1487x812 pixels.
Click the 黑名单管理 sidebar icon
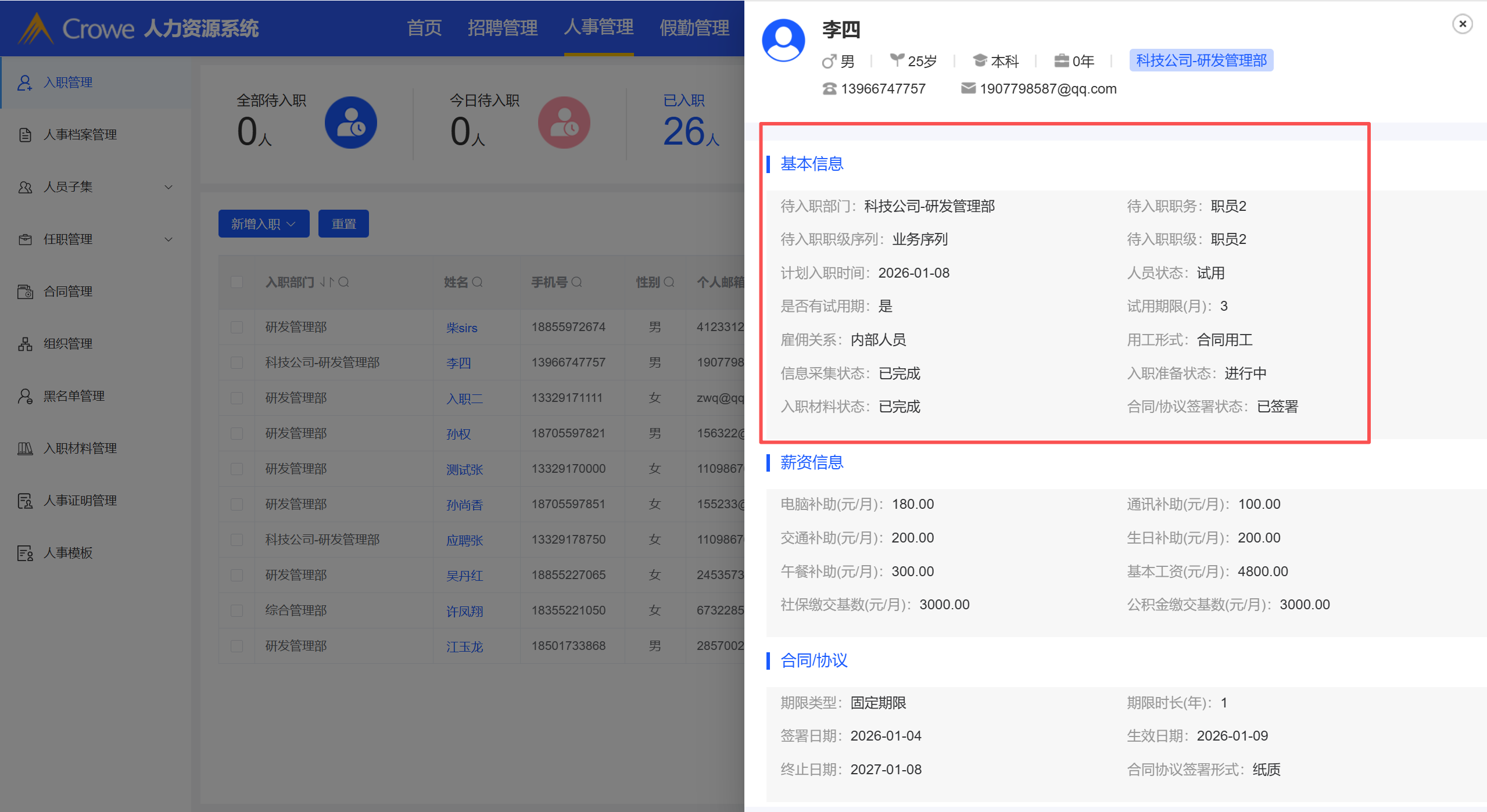[25, 396]
